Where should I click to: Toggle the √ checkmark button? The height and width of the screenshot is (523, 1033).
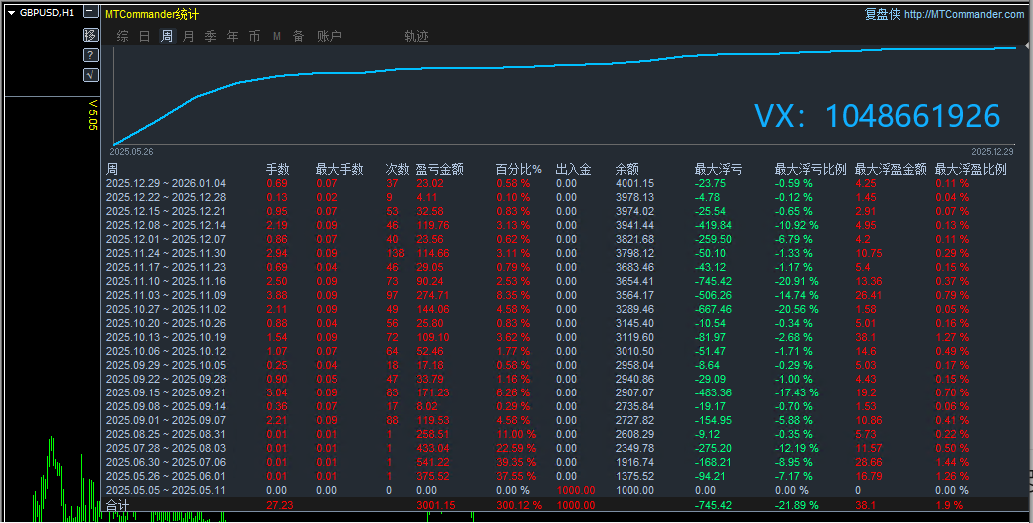coord(90,75)
